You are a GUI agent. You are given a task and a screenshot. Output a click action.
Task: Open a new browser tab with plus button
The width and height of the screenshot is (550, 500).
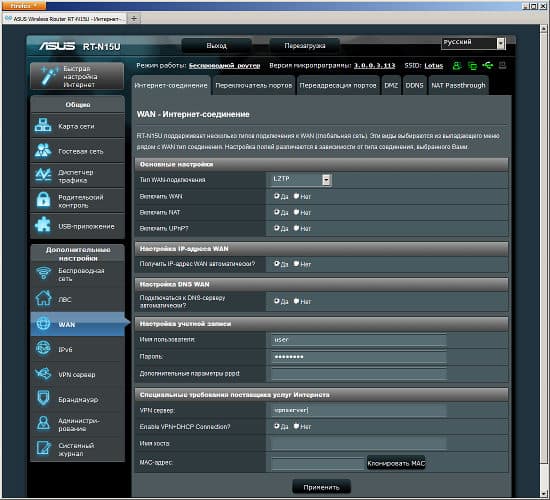tap(134, 18)
